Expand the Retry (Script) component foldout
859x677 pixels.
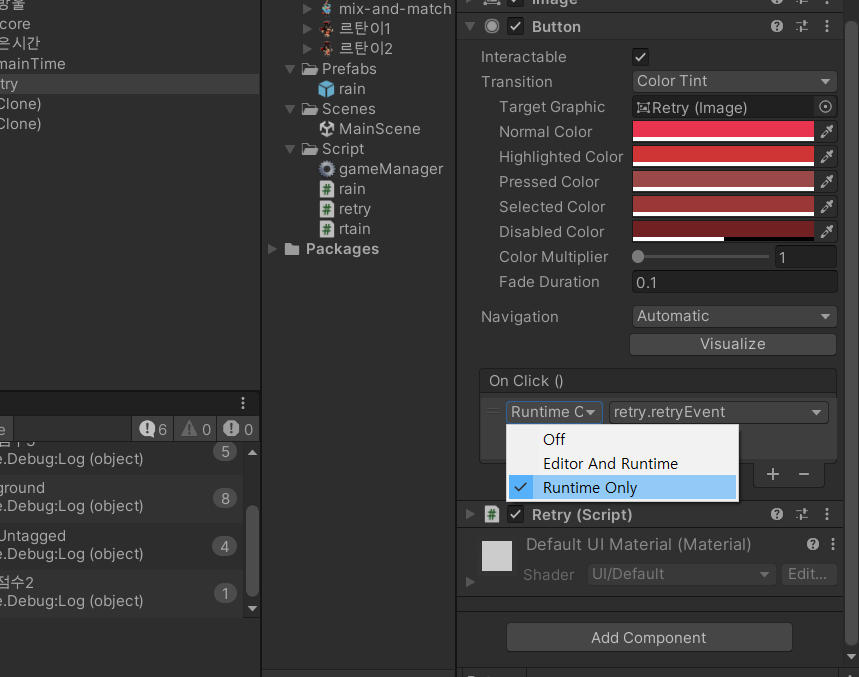[x=469, y=514]
